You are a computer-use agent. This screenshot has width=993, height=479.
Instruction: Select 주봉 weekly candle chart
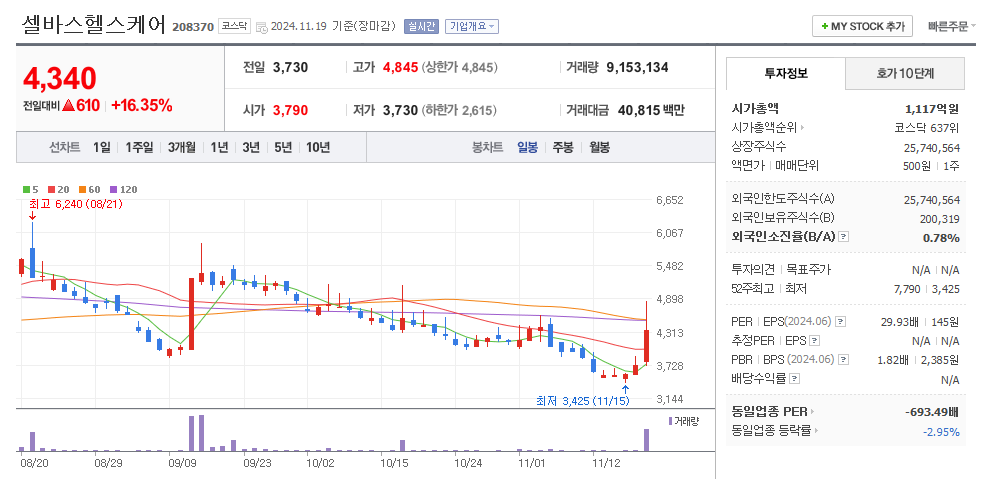563,148
